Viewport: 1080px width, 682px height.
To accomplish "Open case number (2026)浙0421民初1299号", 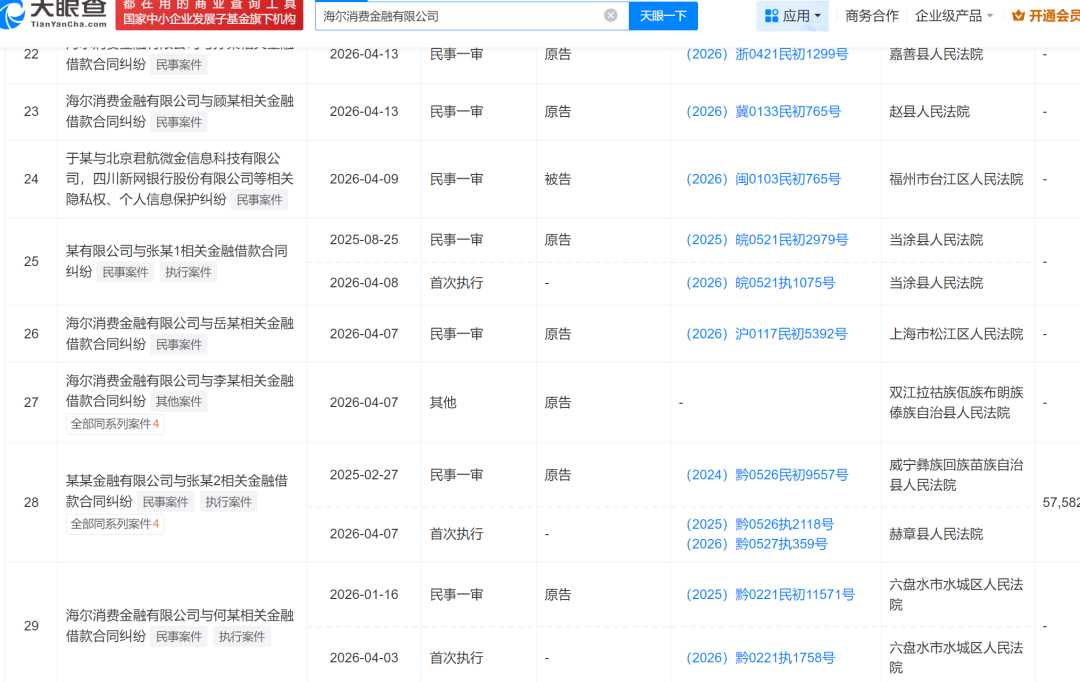I will [x=767, y=54].
